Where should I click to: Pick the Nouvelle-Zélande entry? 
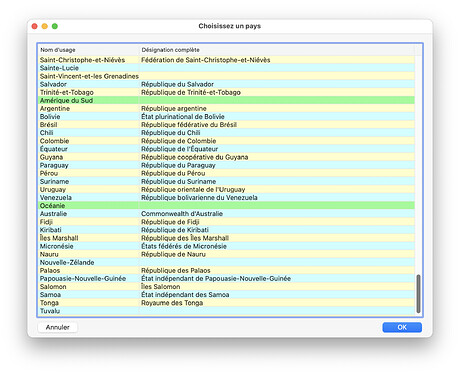[226, 262]
